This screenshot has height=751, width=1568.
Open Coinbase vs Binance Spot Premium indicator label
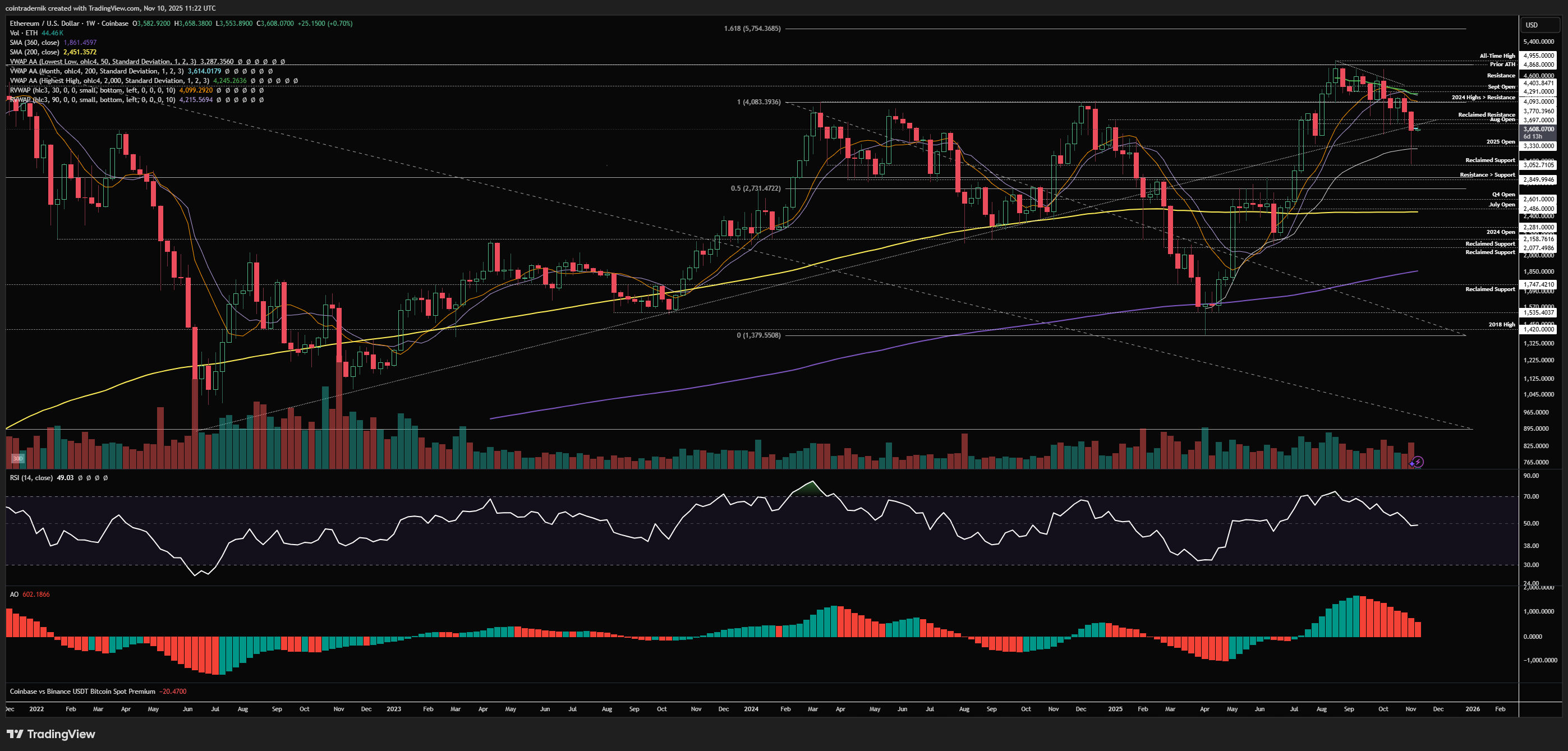[x=82, y=692]
